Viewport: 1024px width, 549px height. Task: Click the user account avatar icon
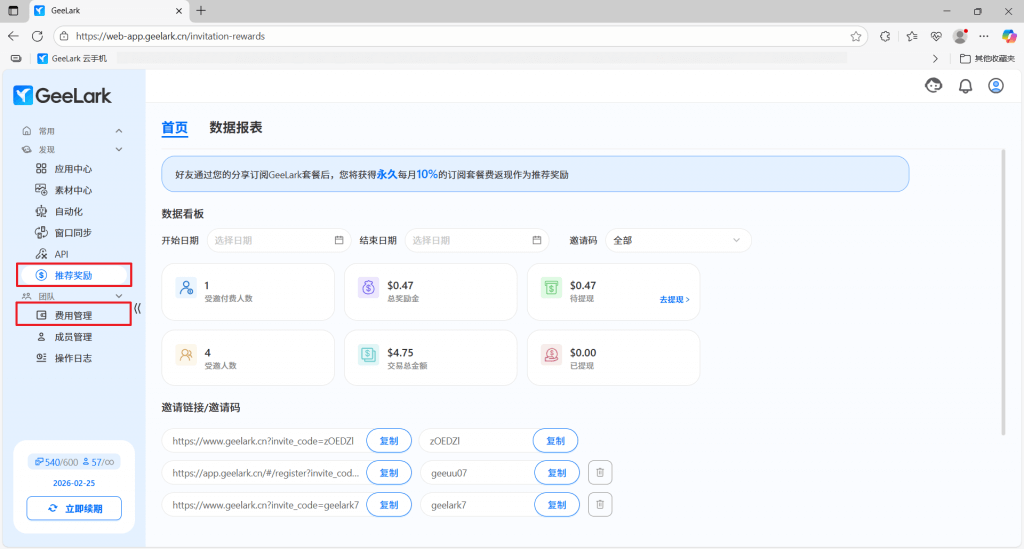coord(996,86)
